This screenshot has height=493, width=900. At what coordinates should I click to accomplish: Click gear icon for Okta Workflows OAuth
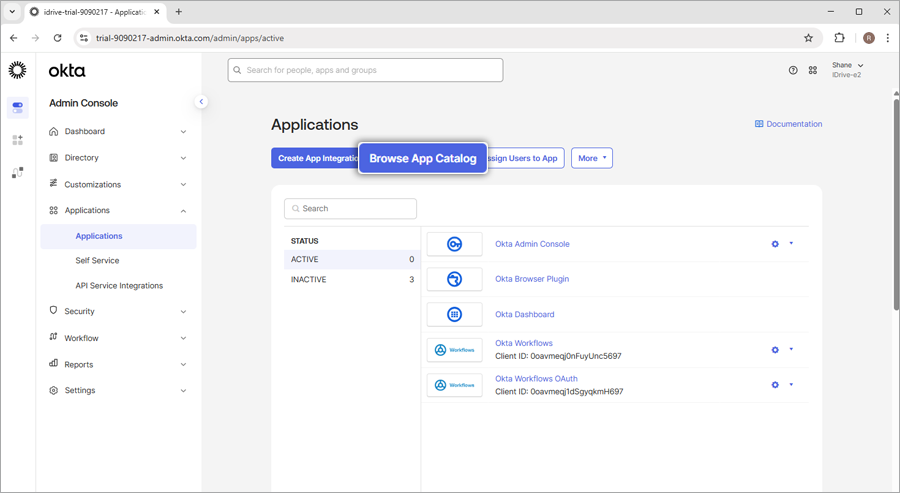click(x=775, y=385)
